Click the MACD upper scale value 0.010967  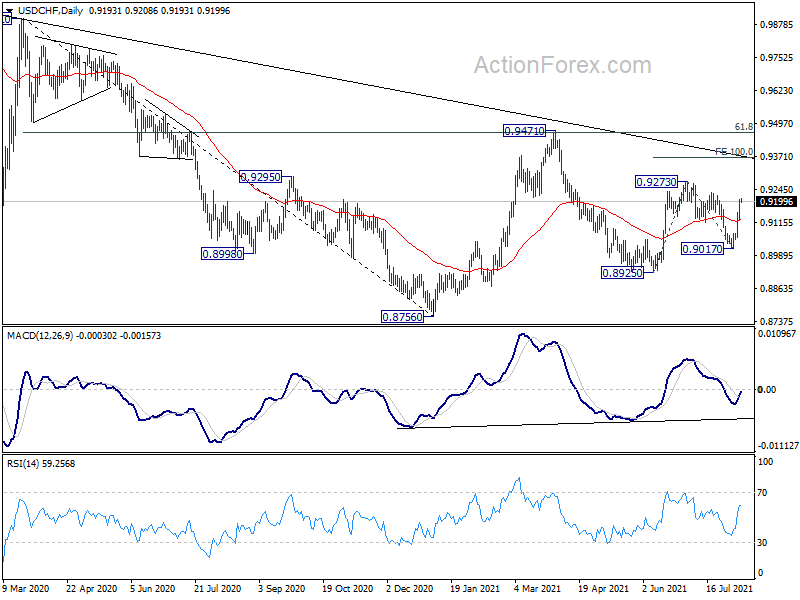777,334
